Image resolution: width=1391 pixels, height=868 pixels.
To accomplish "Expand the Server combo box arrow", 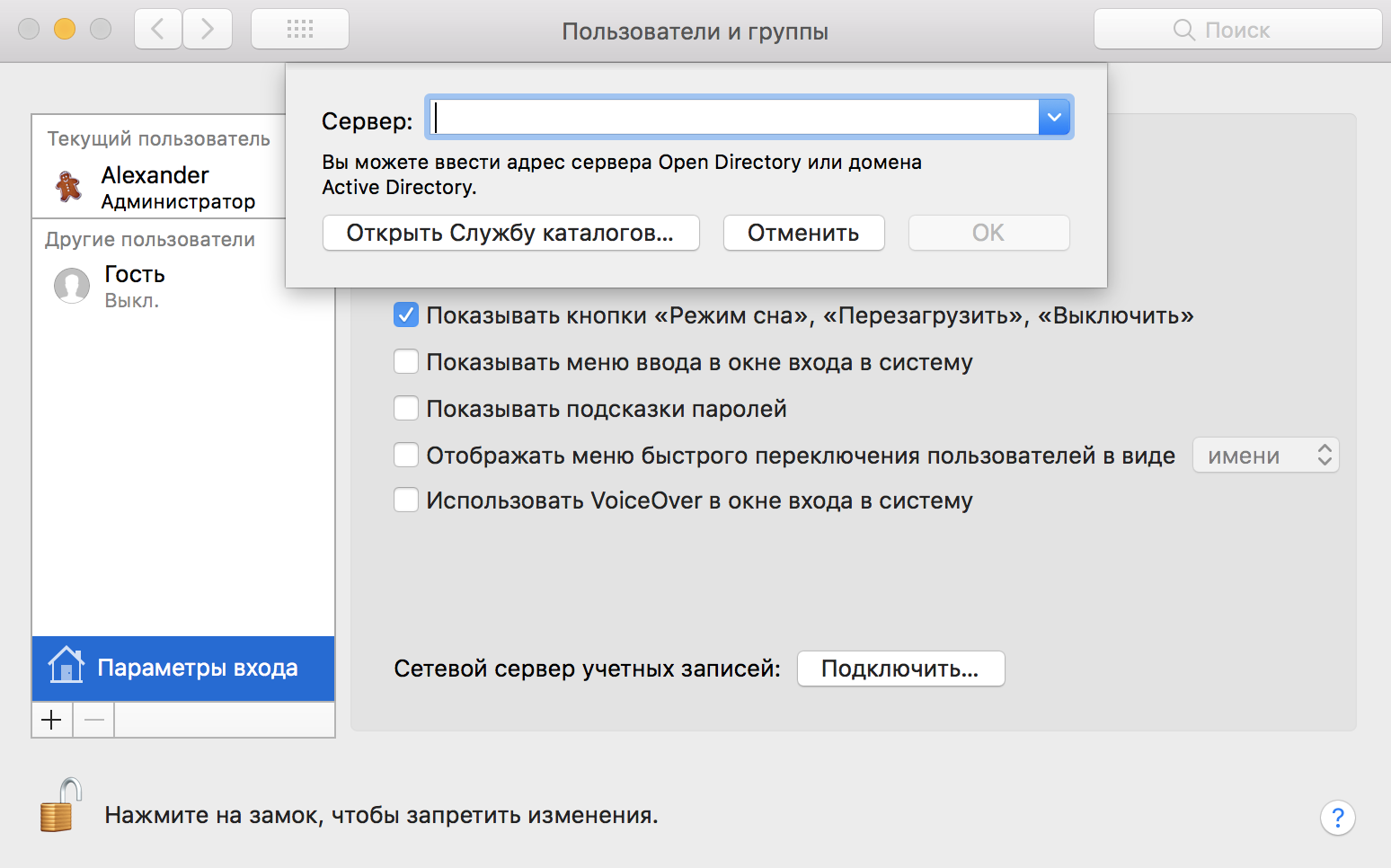I will coord(1054,118).
